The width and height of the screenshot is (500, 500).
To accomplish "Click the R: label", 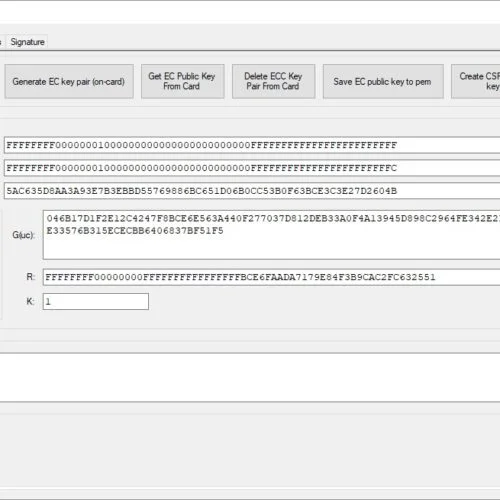I will pyautogui.click(x=31, y=277).
